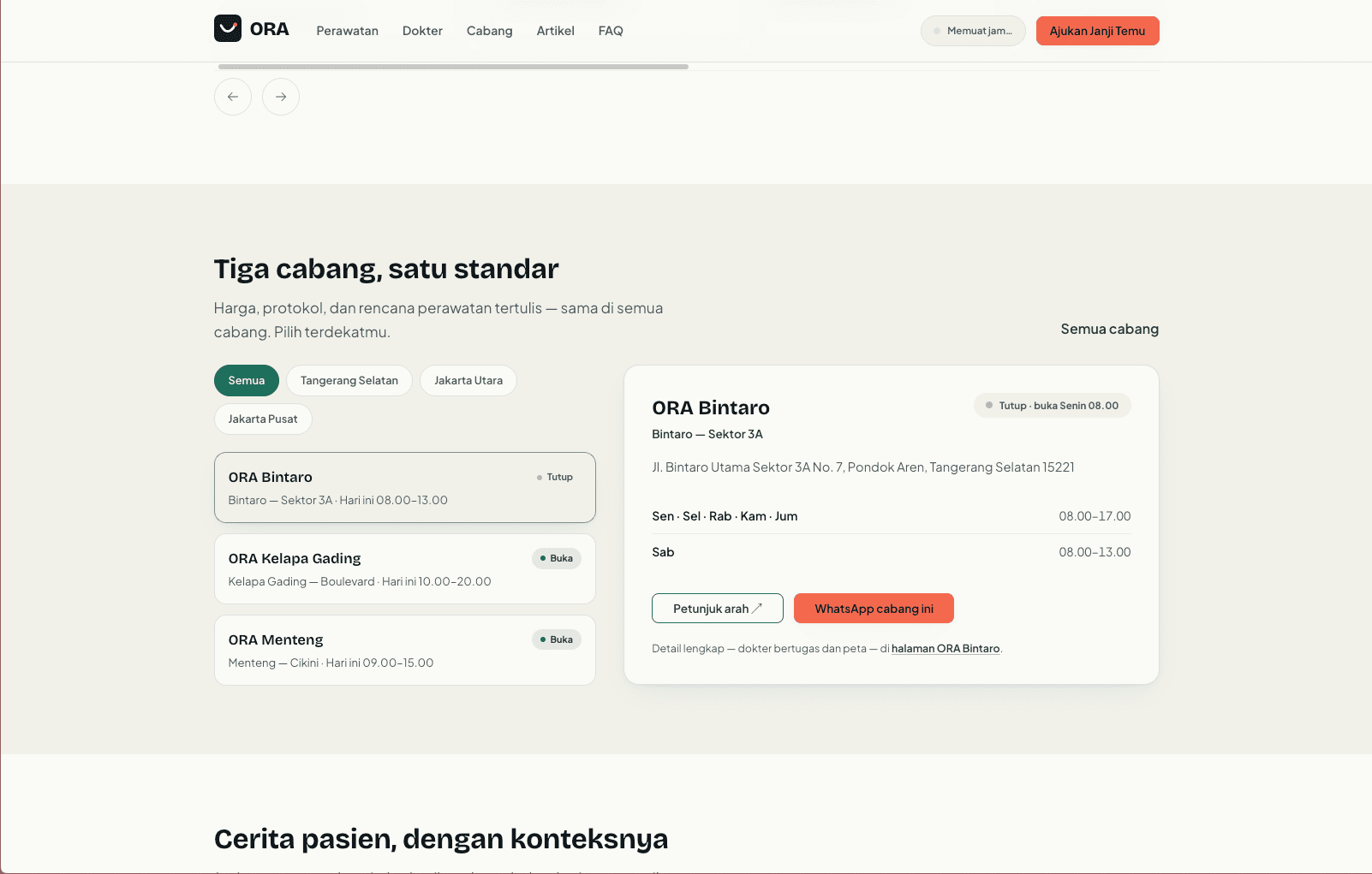Select the Semua branch filter
Viewport: 1372px width, 874px height.
(x=247, y=381)
